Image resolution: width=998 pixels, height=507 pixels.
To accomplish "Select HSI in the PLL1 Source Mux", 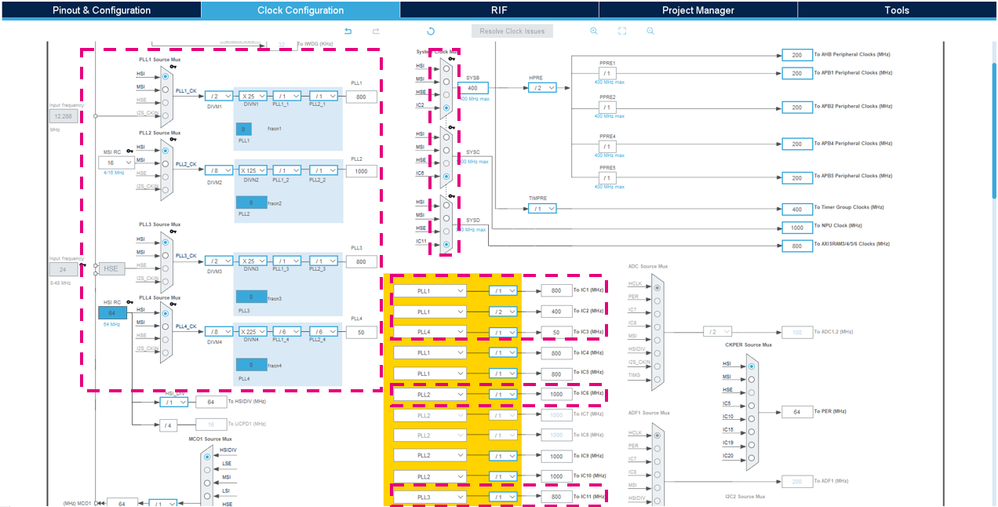I will coord(165,75).
